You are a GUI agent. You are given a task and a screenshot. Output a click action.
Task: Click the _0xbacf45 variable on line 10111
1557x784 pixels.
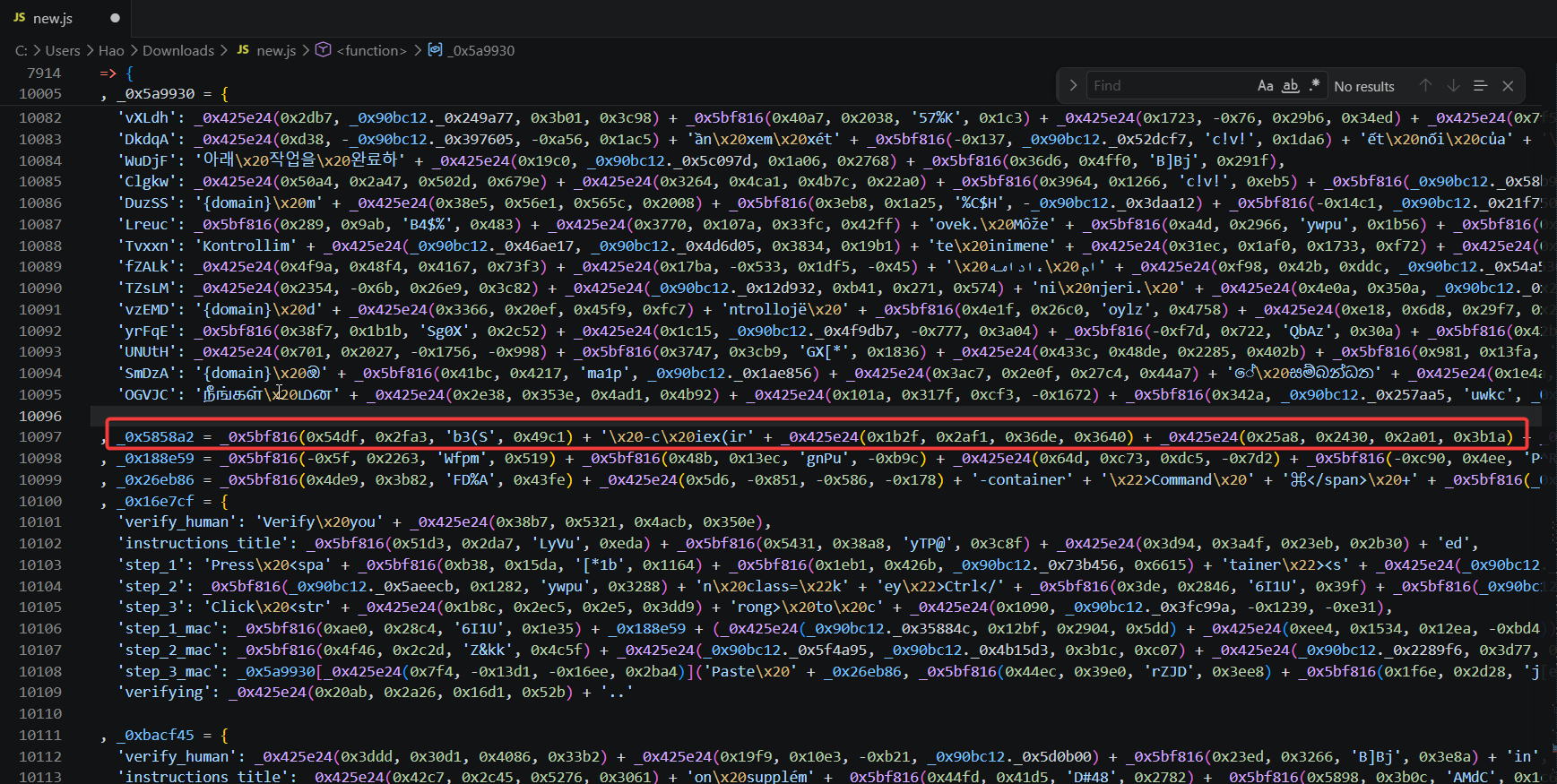click(x=155, y=736)
